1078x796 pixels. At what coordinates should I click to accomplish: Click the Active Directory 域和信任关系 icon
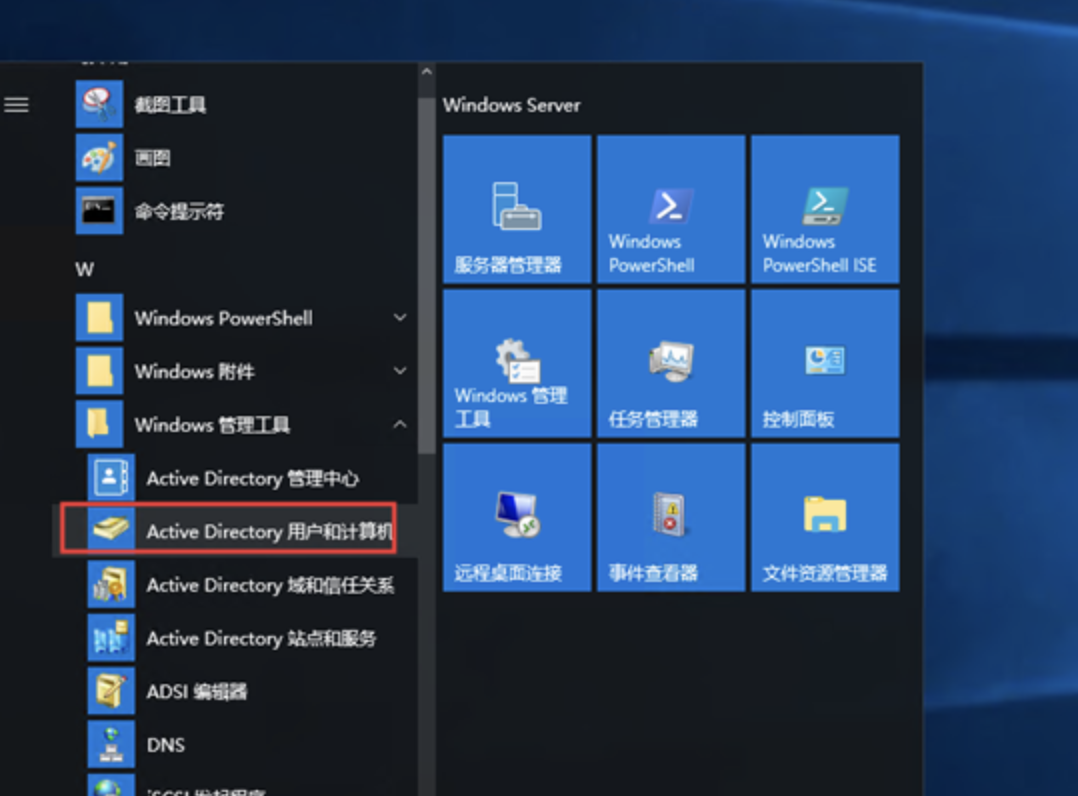click(x=111, y=584)
